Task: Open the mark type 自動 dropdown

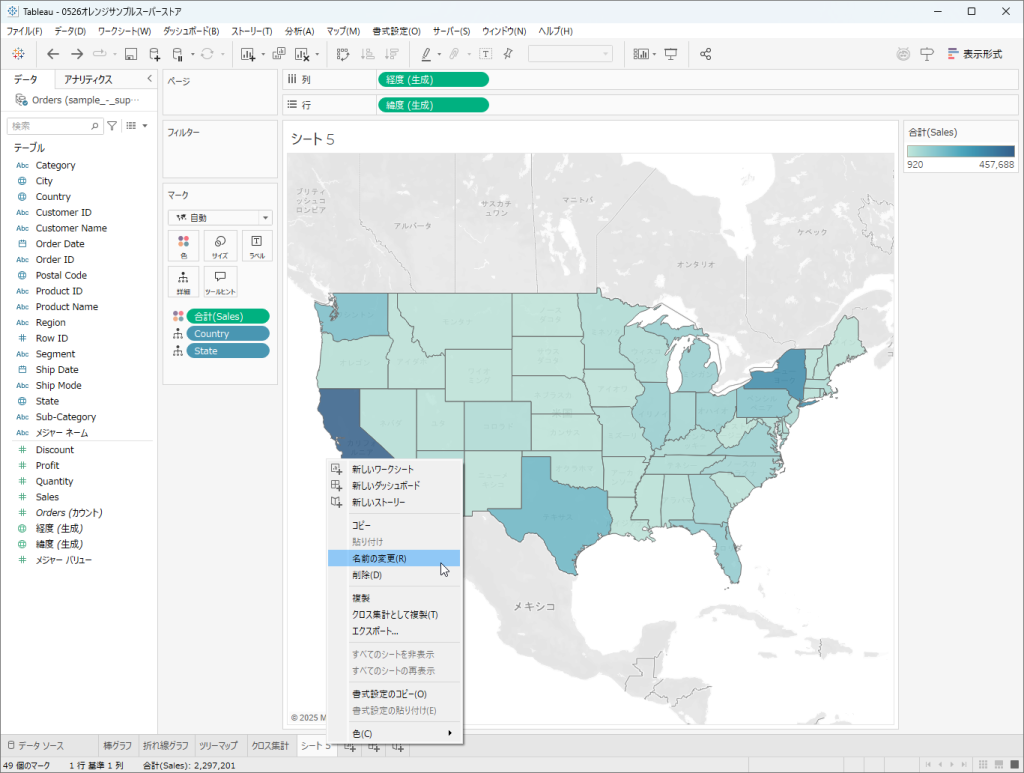Action: 220,217
